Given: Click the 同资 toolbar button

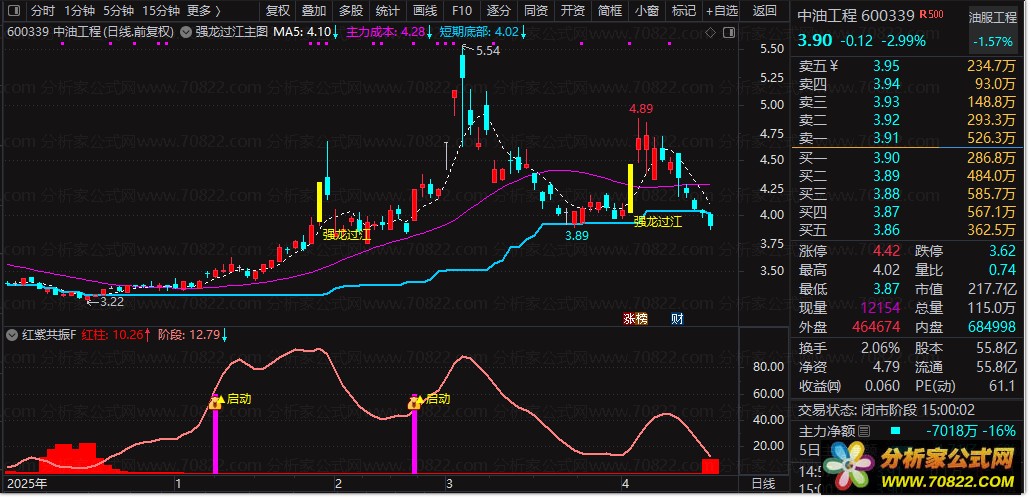Looking at the screenshot, I should pos(536,11).
